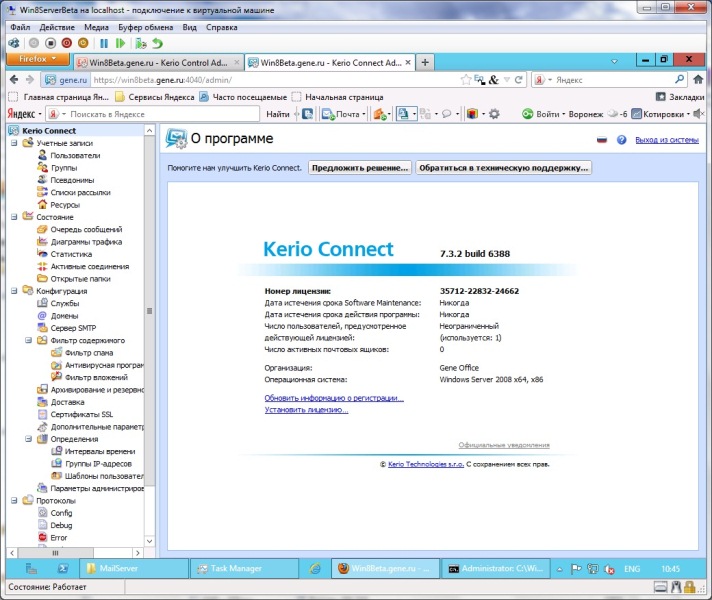Open Статистика in the sidebar
Viewport: 712px width, 600px height.
(71, 254)
